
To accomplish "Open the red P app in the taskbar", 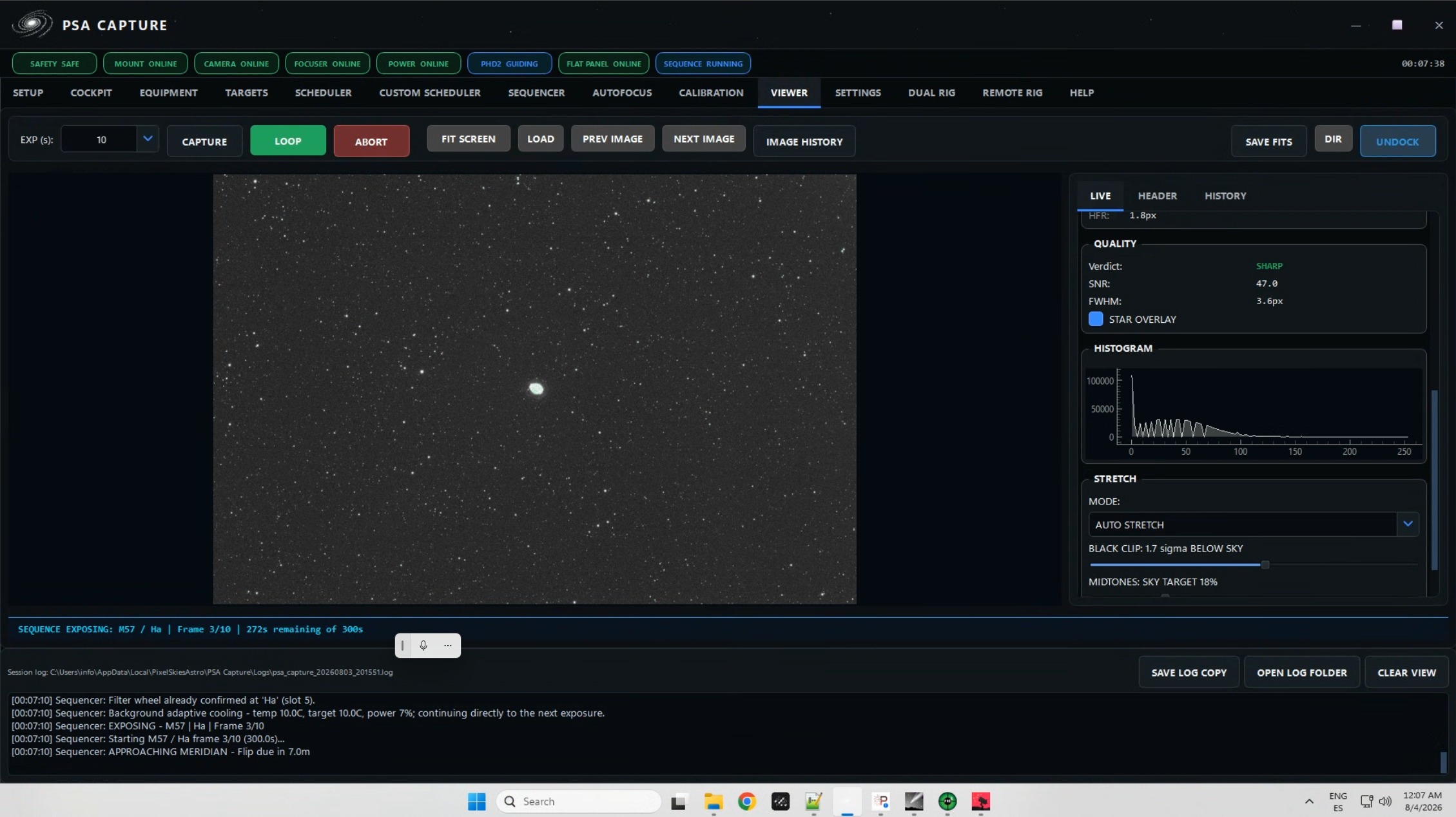I will (881, 802).
